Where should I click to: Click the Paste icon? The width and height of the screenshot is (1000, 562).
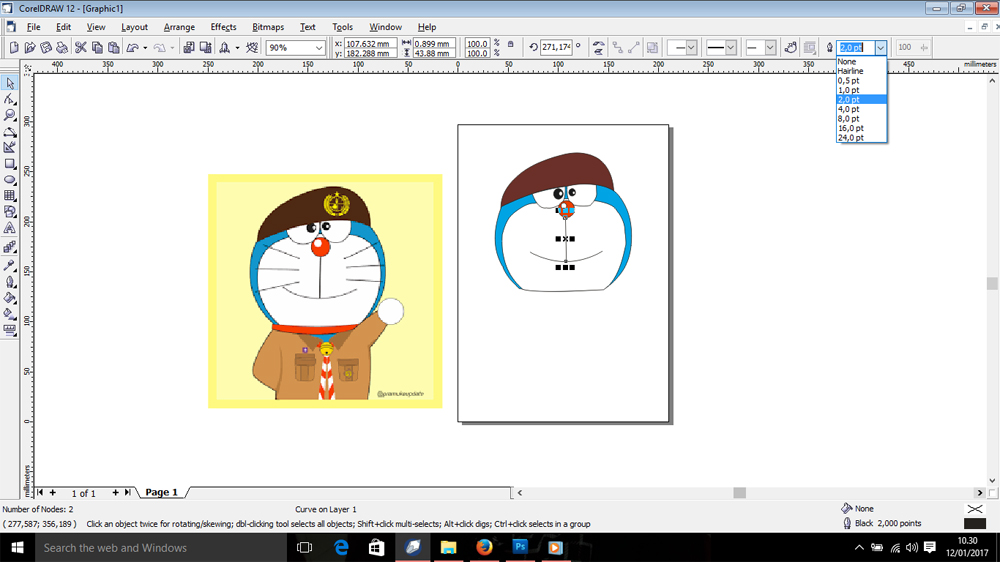(114, 47)
